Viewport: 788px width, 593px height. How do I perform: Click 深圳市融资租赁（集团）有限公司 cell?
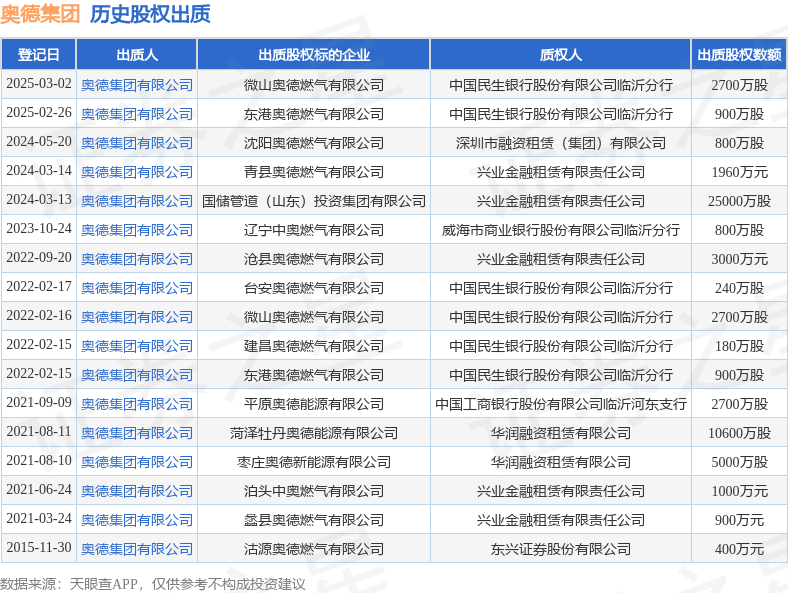(561, 143)
